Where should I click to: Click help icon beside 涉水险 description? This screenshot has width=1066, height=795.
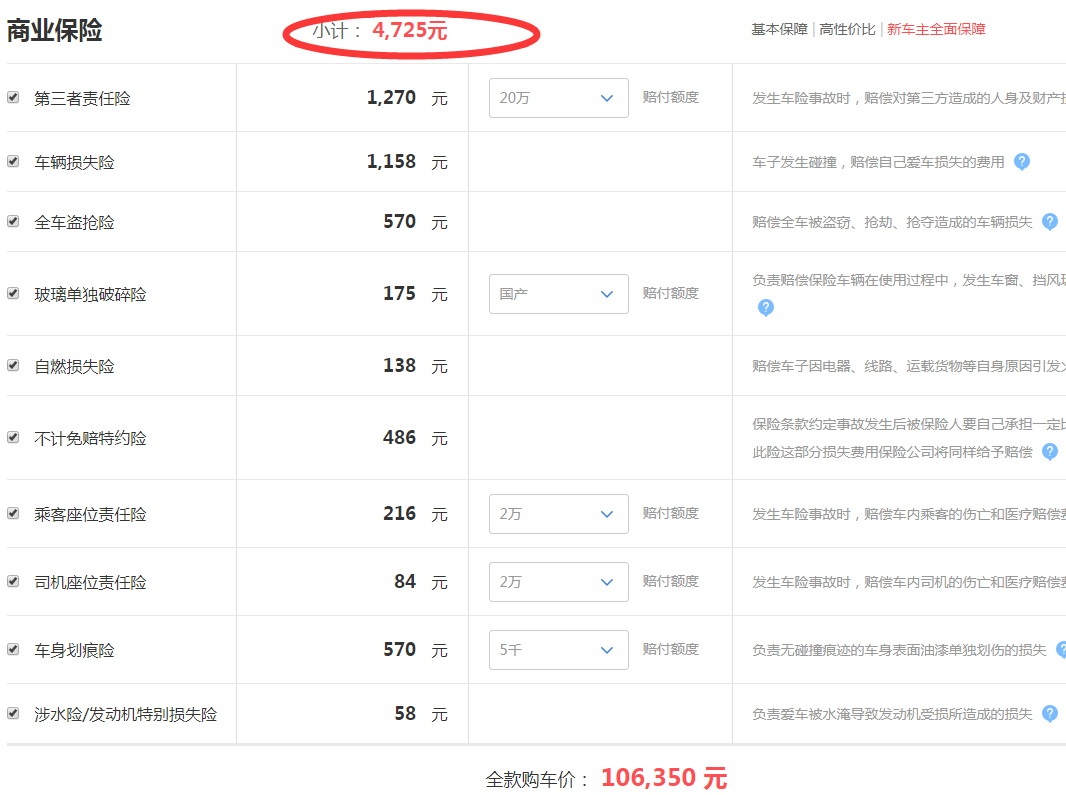coord(1050,713)
